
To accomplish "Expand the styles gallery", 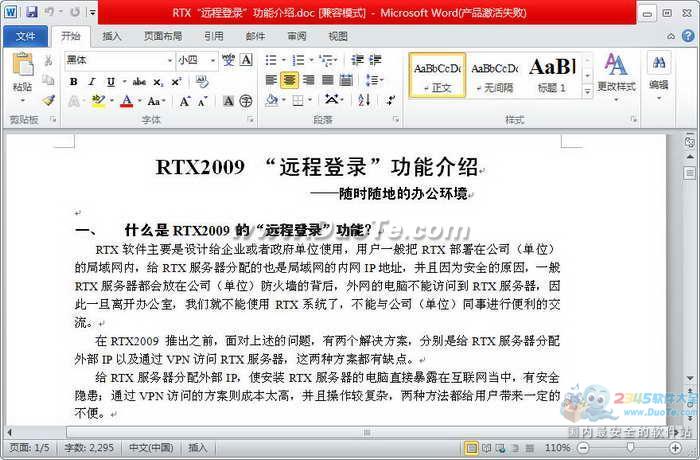I will click(588, 92).
